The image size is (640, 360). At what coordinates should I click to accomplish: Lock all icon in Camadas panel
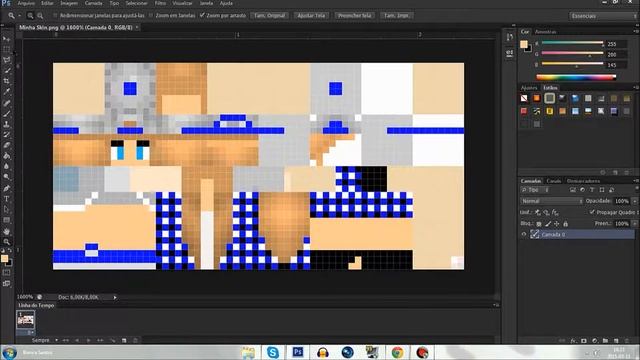coord(565,224)
